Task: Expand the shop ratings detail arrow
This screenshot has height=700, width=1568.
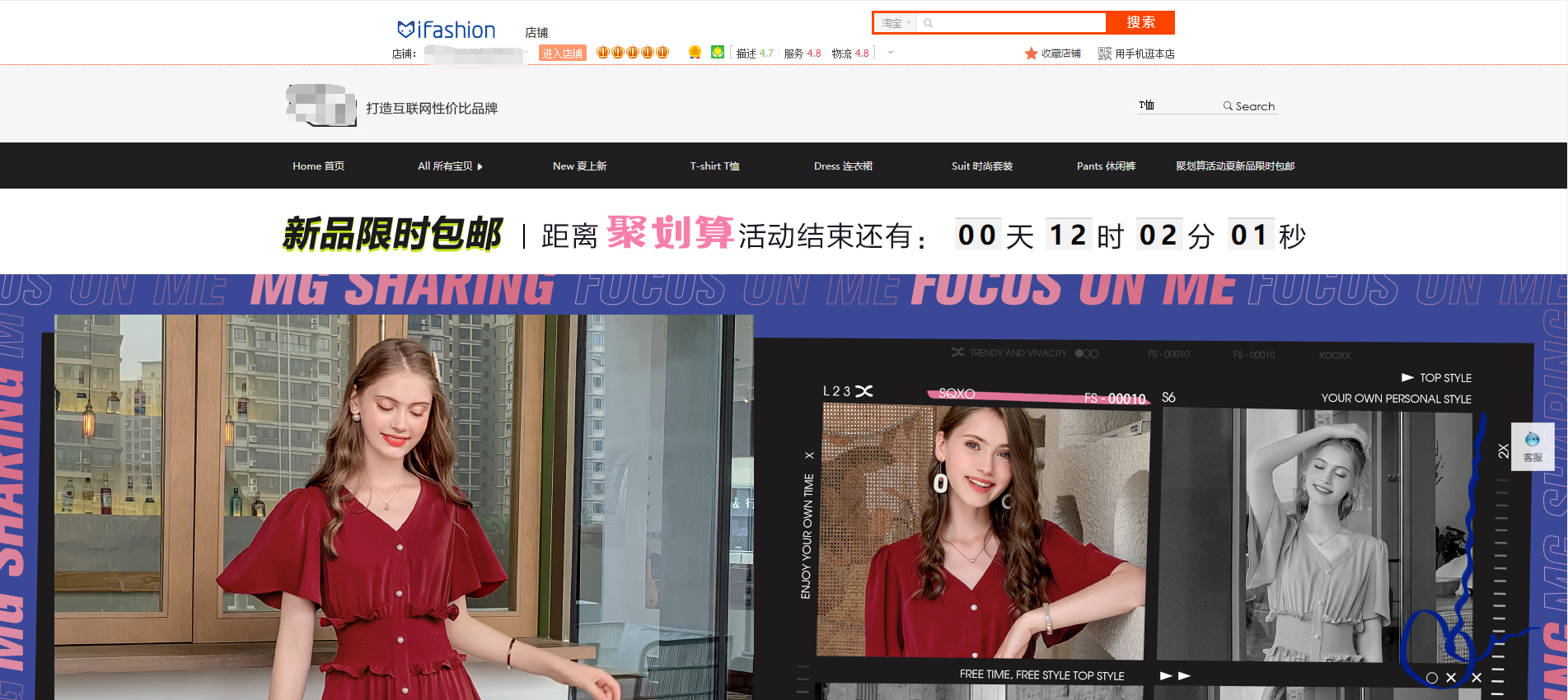Action: tap(891, 53)
